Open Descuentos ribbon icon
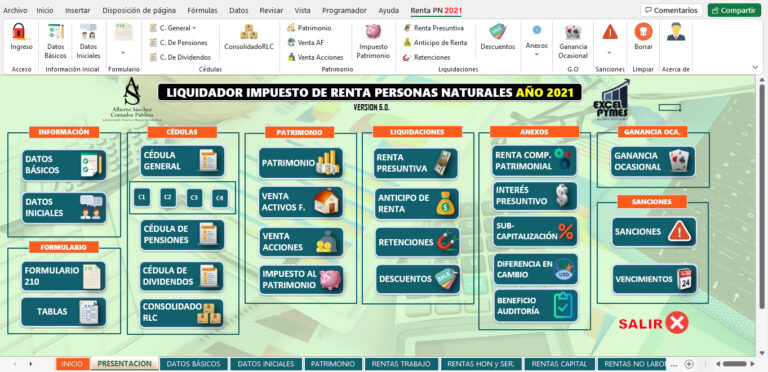Image resolution: width=768 pixels, height=372 pixels. pyautogui.click(x=498, y=31)
